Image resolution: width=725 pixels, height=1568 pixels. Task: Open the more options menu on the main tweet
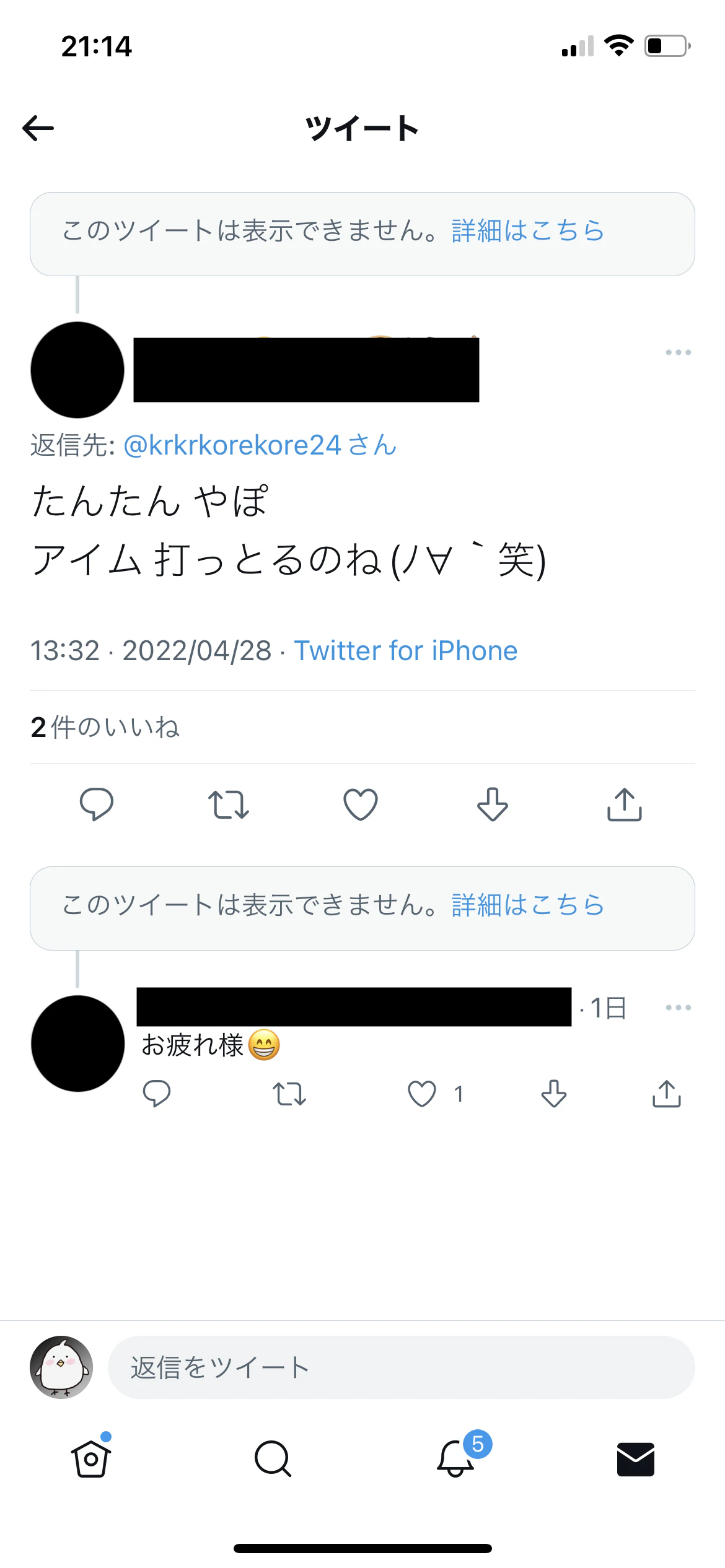pos(677,352)
